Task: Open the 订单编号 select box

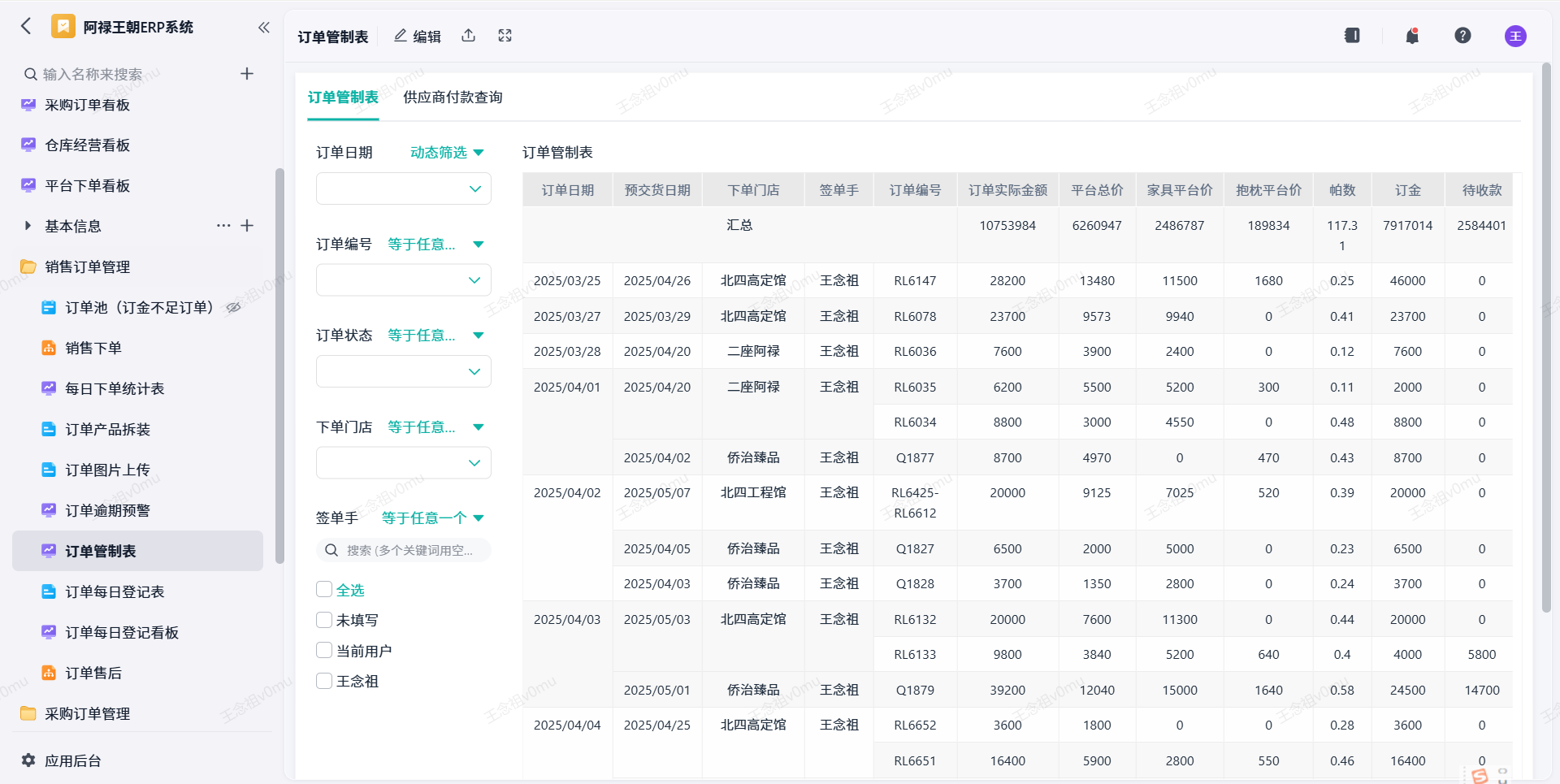Action: tap(404, 280)
